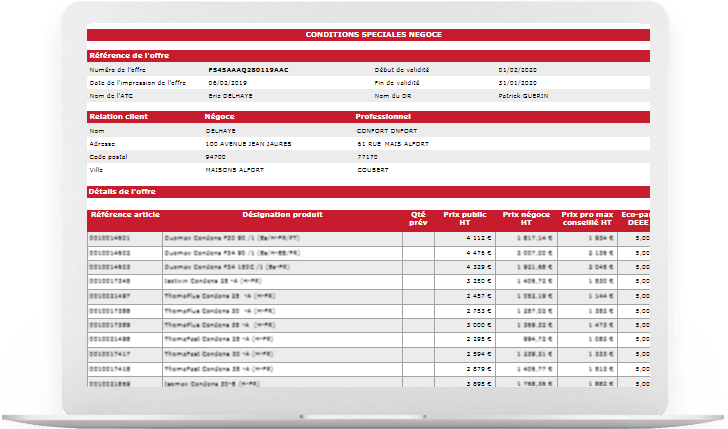
Task: Select the 'Prix pro max conseillé HT' header
Action: pyautogui.click(x=586, y=218)
